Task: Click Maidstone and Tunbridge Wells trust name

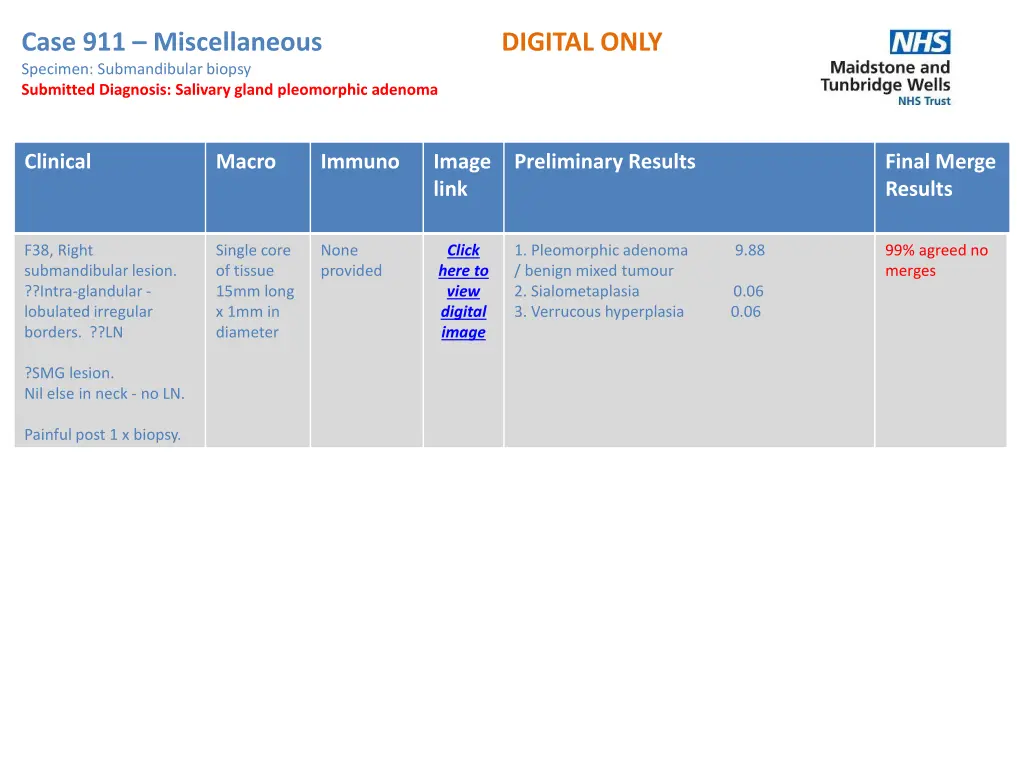Action: 886,76
